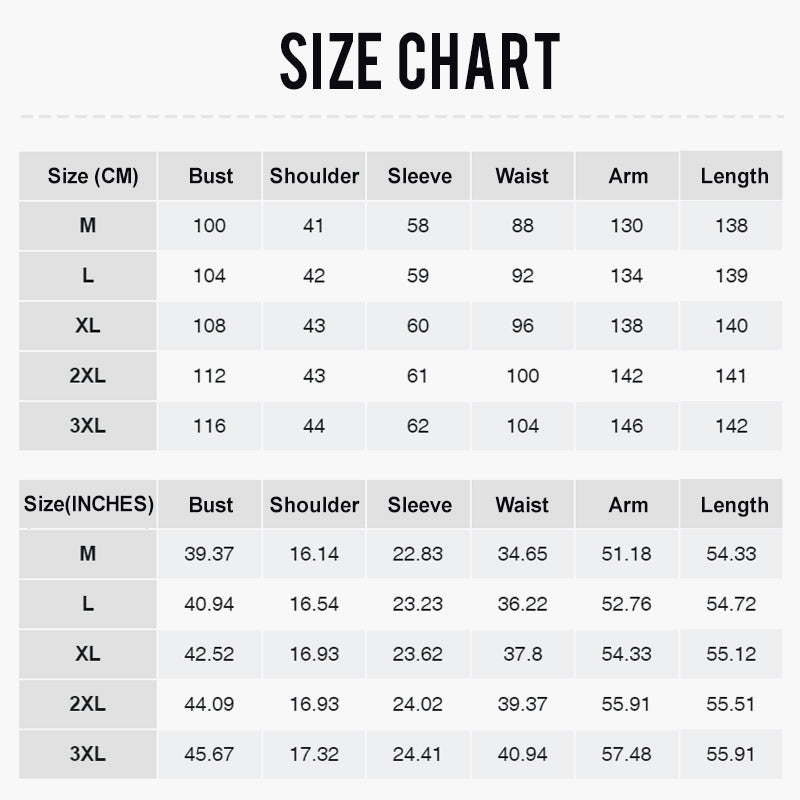Click the Length header in the inches table
The image size is (800, 800).
733,505
